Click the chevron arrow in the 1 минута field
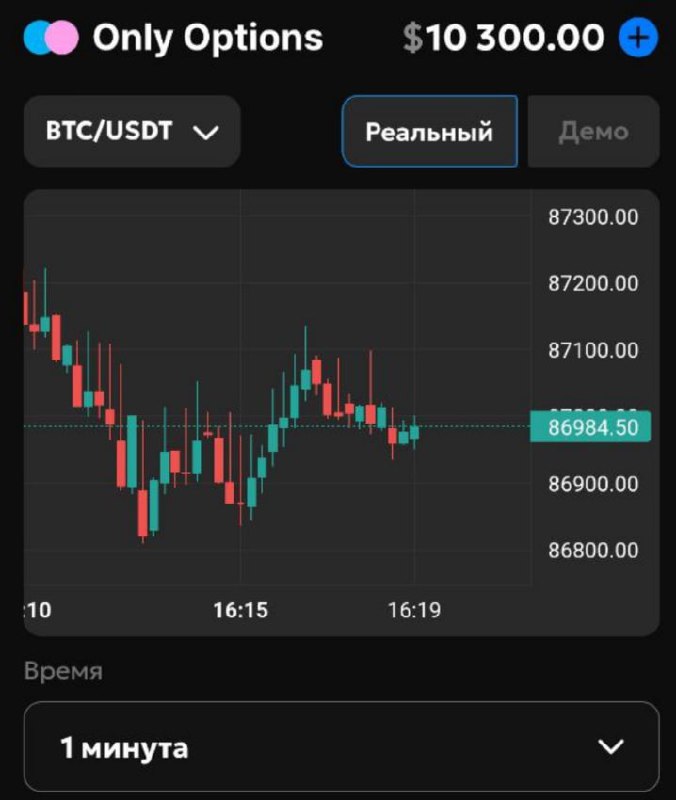 (610, 747)
